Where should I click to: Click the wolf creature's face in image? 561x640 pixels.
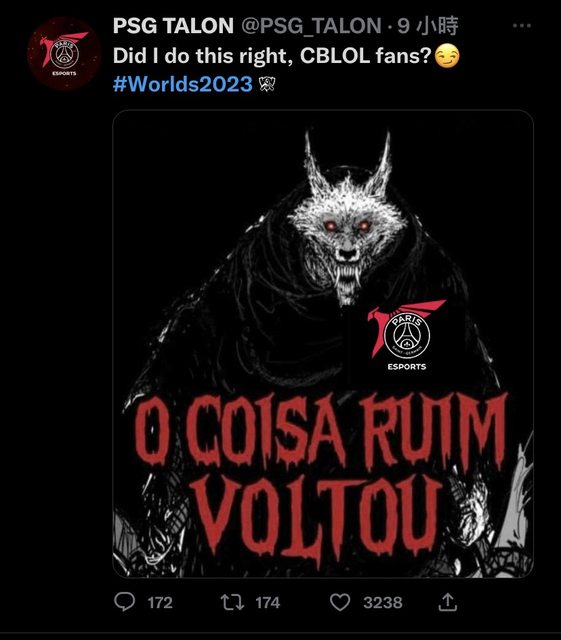coord(347,237)
